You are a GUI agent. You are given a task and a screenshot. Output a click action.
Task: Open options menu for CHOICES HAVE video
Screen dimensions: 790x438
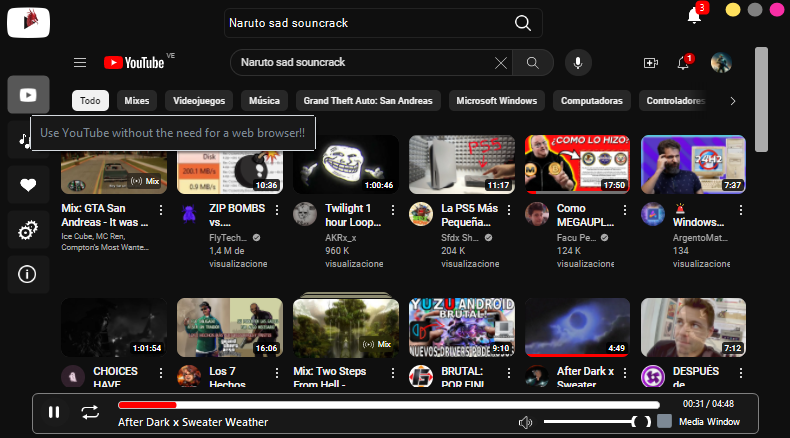(x=161, y=373)
